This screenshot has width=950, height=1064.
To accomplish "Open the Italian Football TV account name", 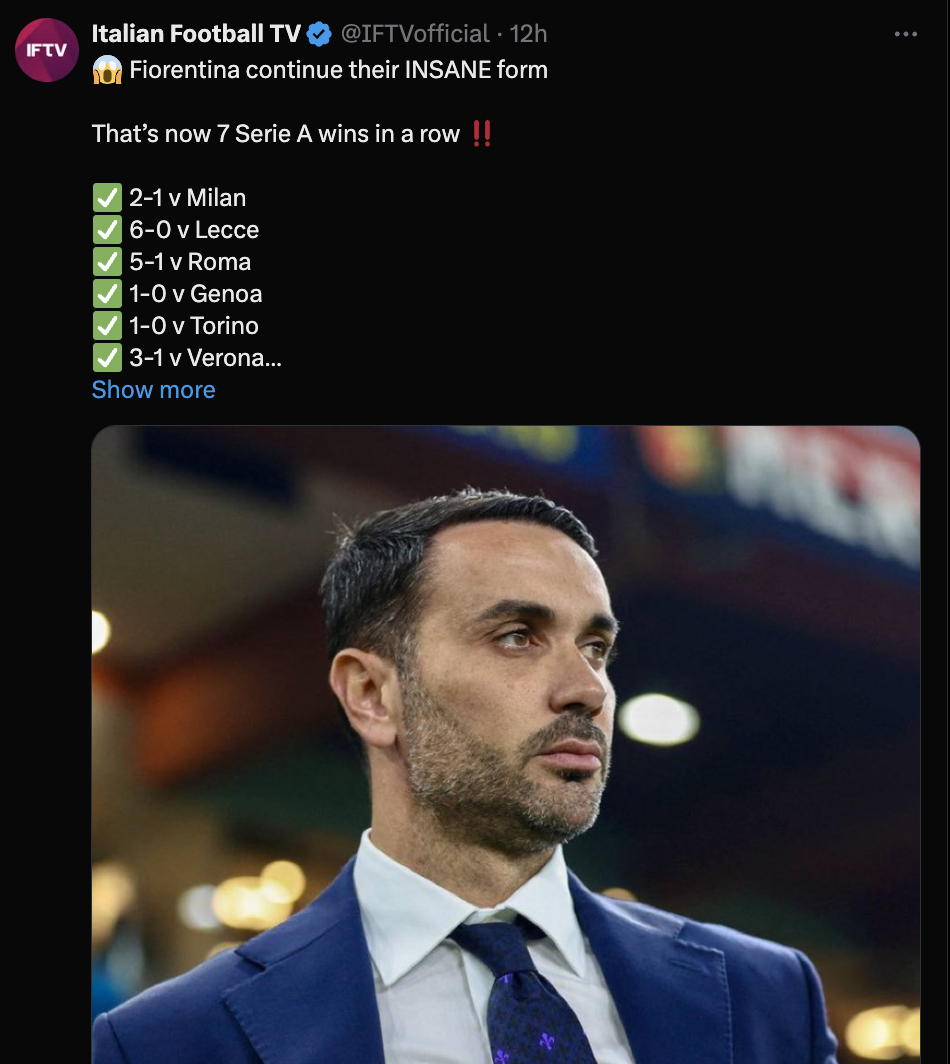I will [x=196, y=34].
